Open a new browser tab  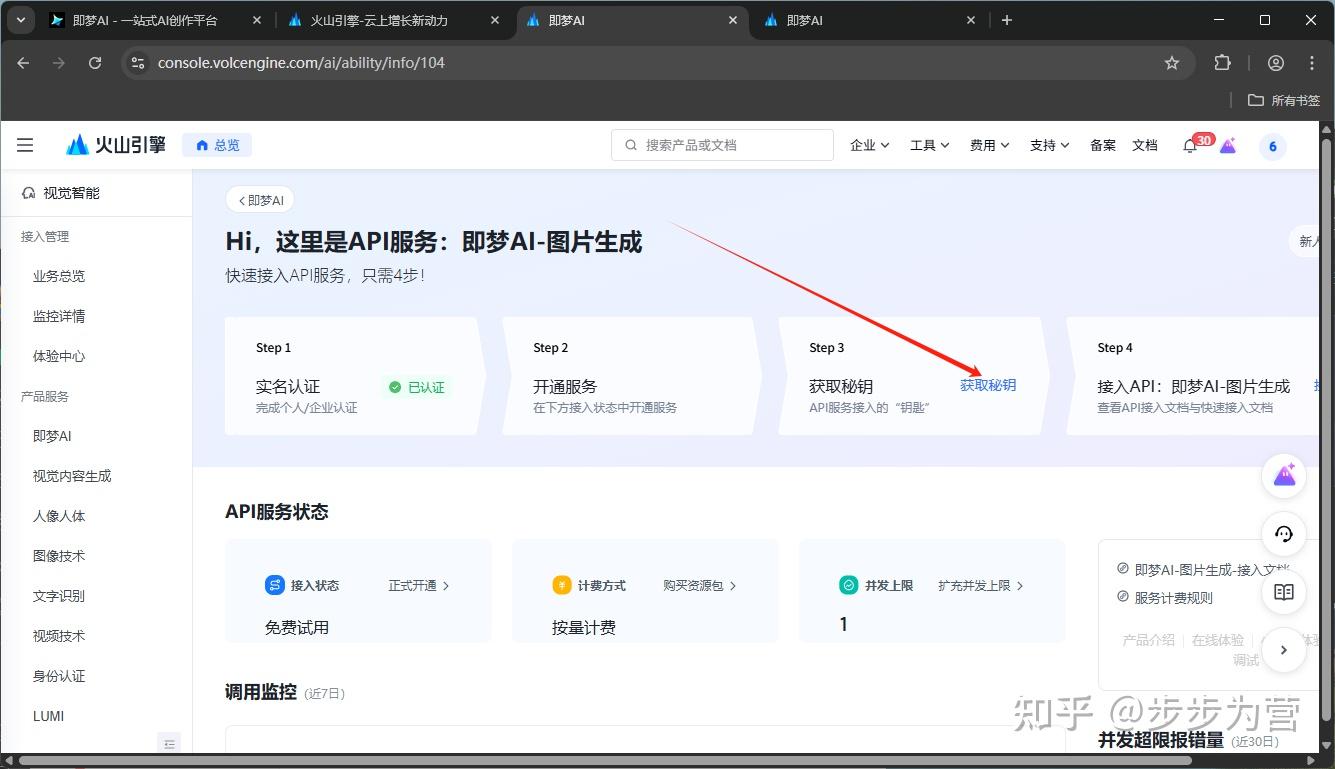point(1007,20)
